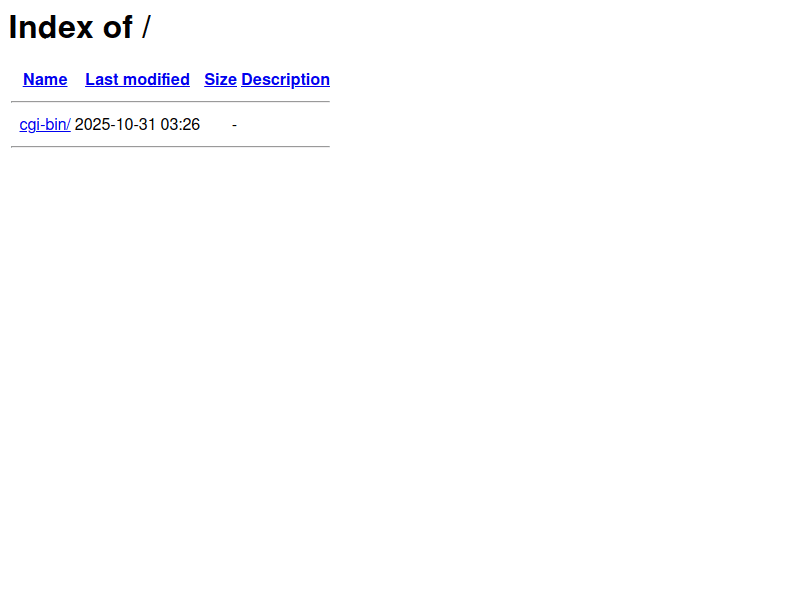Sort listing by Size column
800x600 pixels.
point(220,80)
